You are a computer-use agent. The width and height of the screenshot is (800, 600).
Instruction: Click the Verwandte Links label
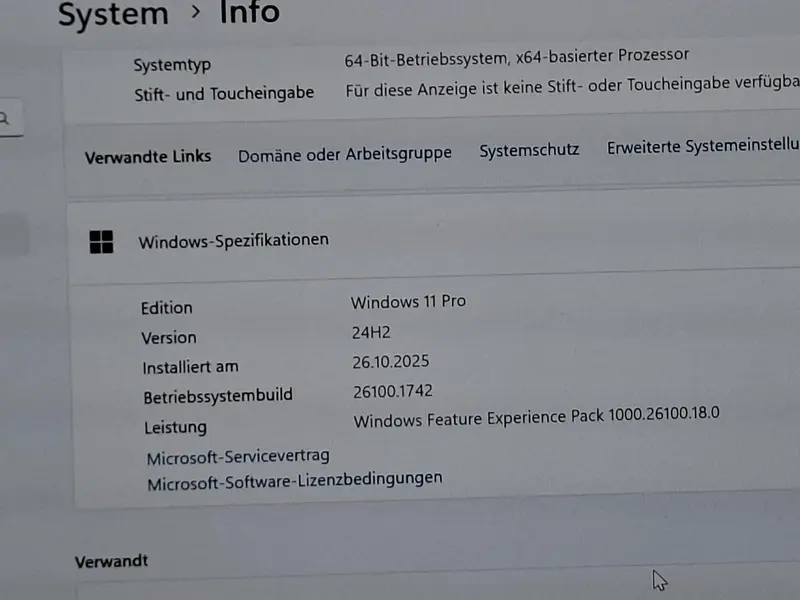[148, 157]
